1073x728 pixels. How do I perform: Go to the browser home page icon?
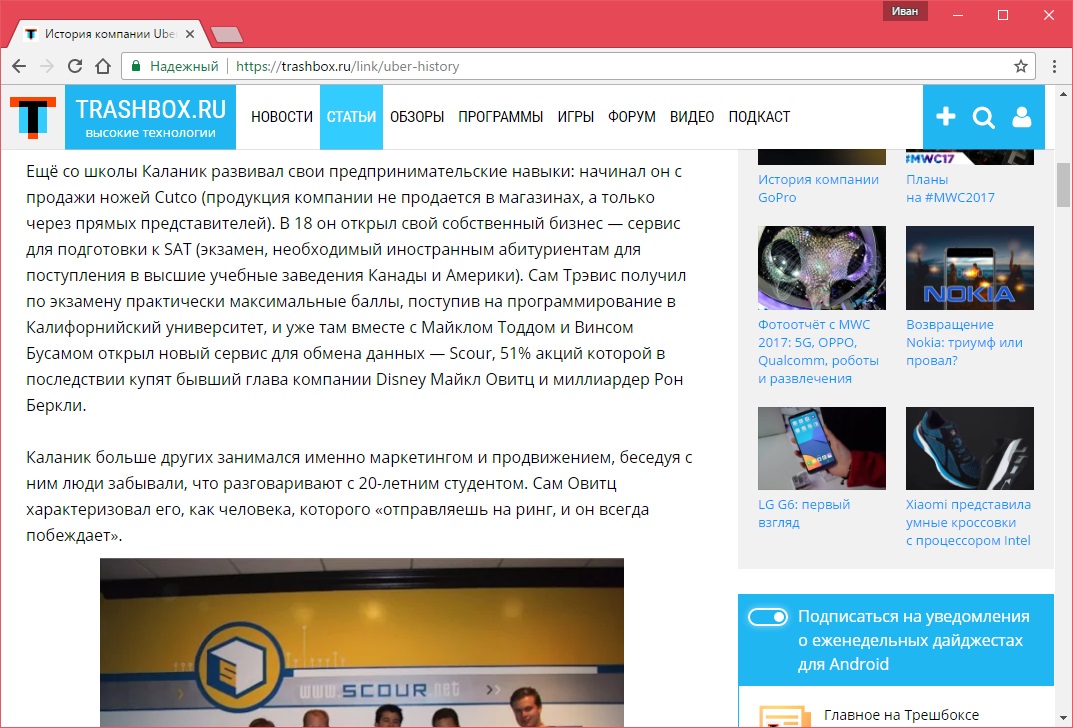tap(103, 66)
